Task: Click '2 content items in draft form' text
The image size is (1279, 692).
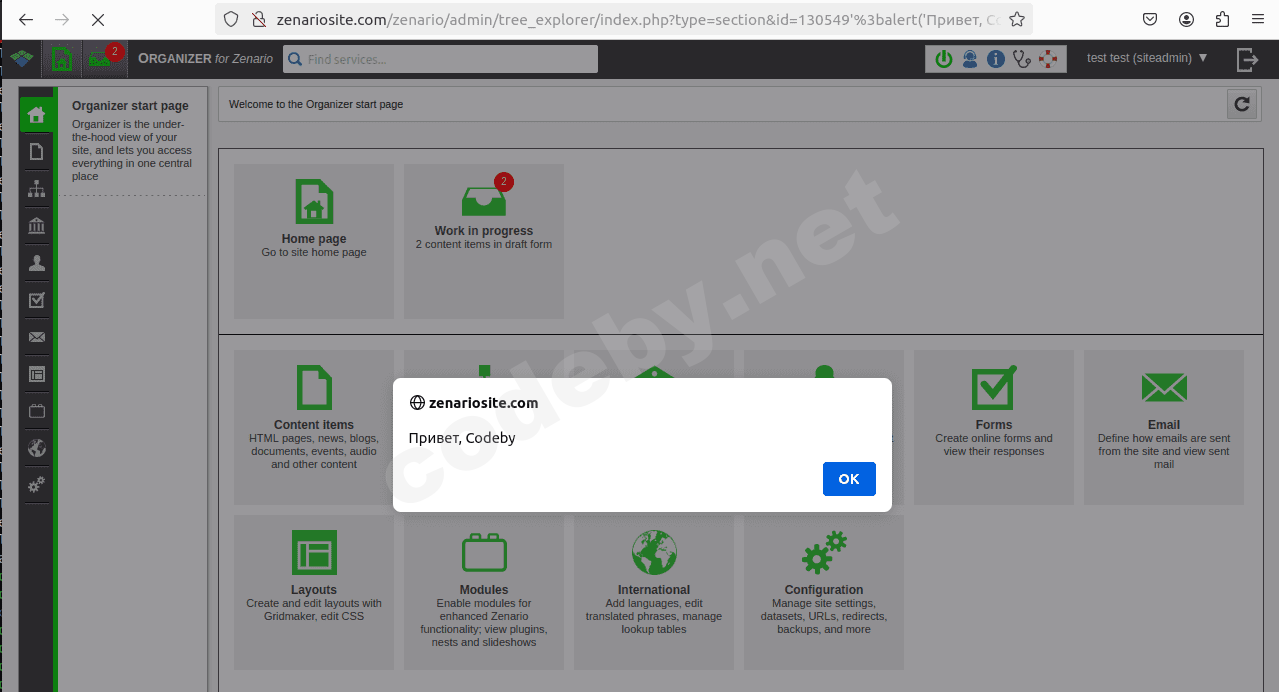Action: [484, 244]
